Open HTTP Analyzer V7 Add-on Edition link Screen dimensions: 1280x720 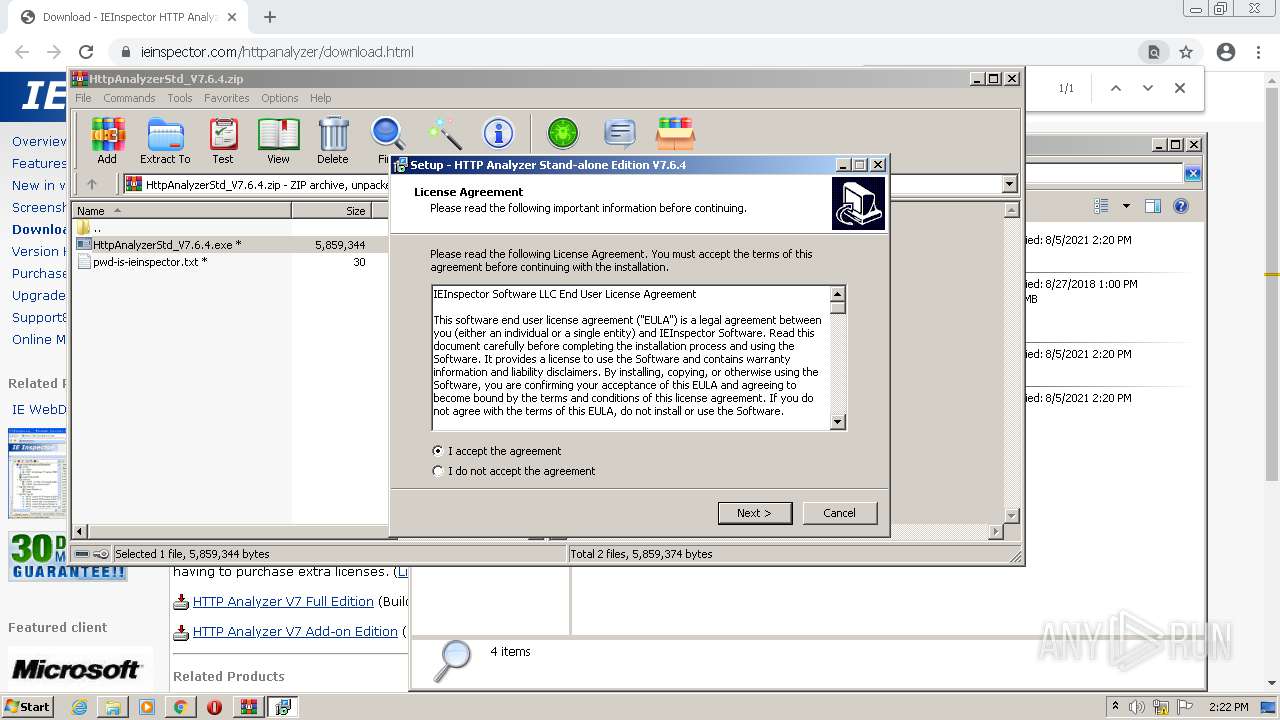[x=295, y=631]
